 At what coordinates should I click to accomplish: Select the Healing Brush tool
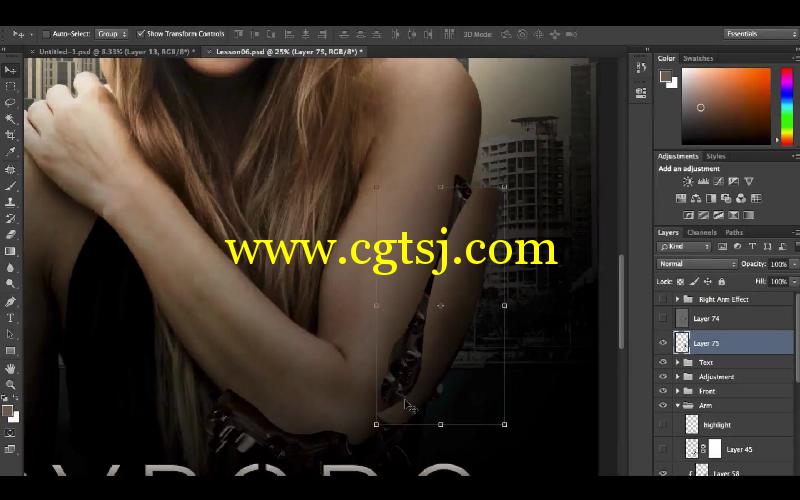(x=10, y=169)
